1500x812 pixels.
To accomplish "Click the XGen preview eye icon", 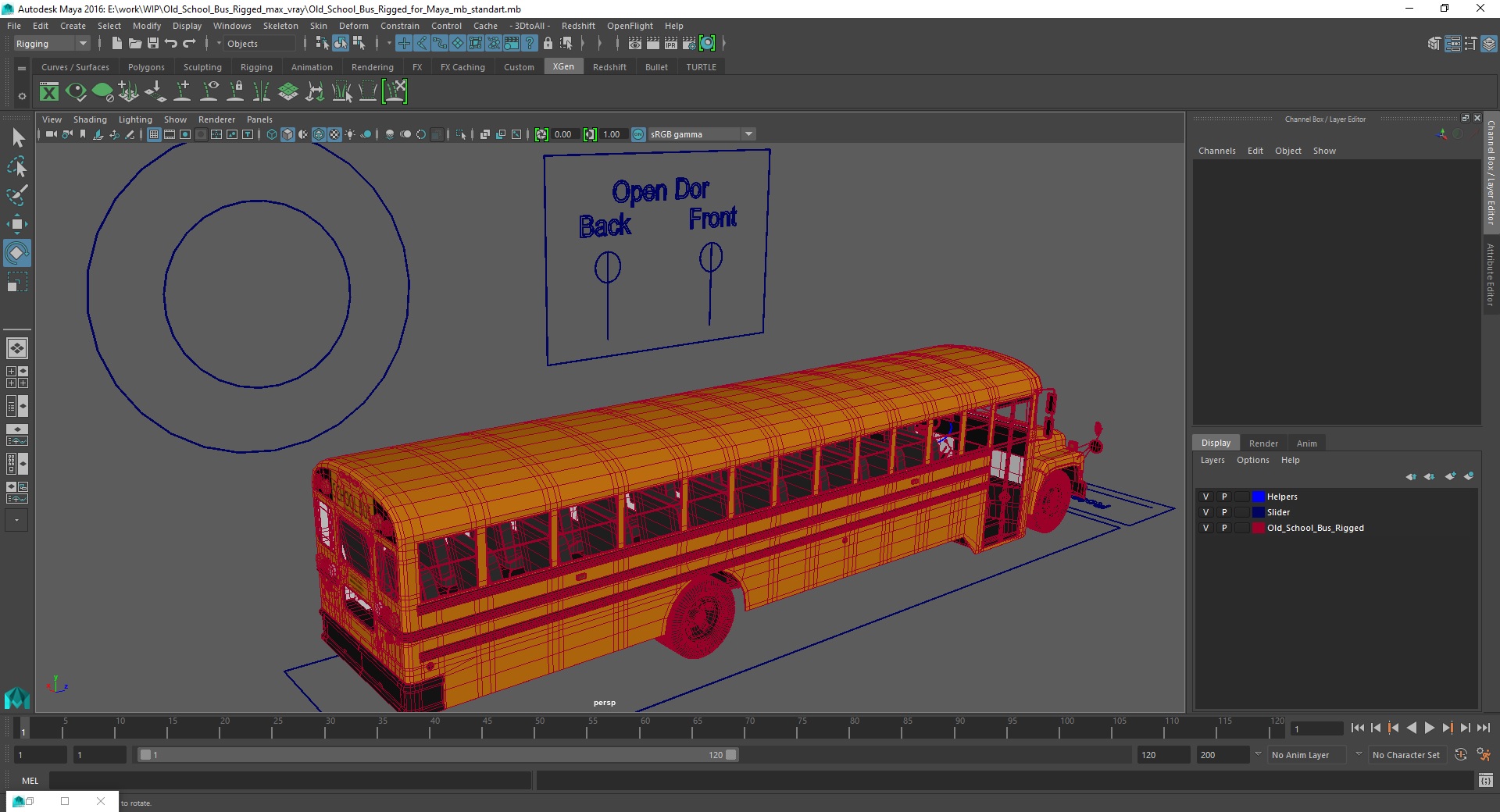I will pyautogui.click(x=76, y=92).
